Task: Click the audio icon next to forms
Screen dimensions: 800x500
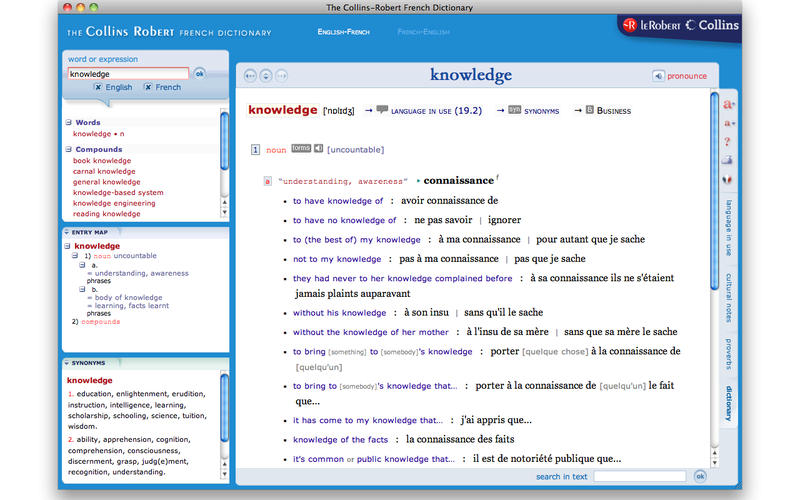Action: tap(318, 149)
